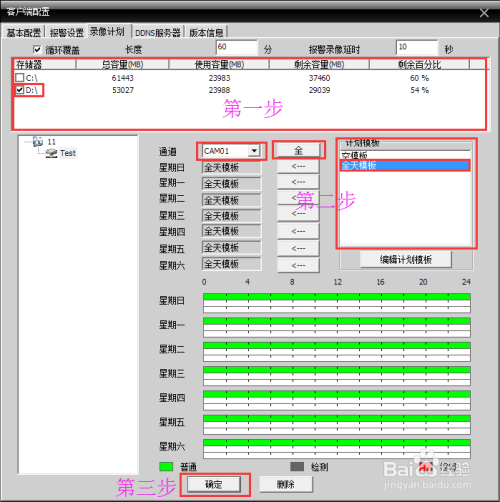Viewport: 500px width, 502px height.
Task: Click the 存储器 column header
Action: pyautogui.click(x=45, y=64)
